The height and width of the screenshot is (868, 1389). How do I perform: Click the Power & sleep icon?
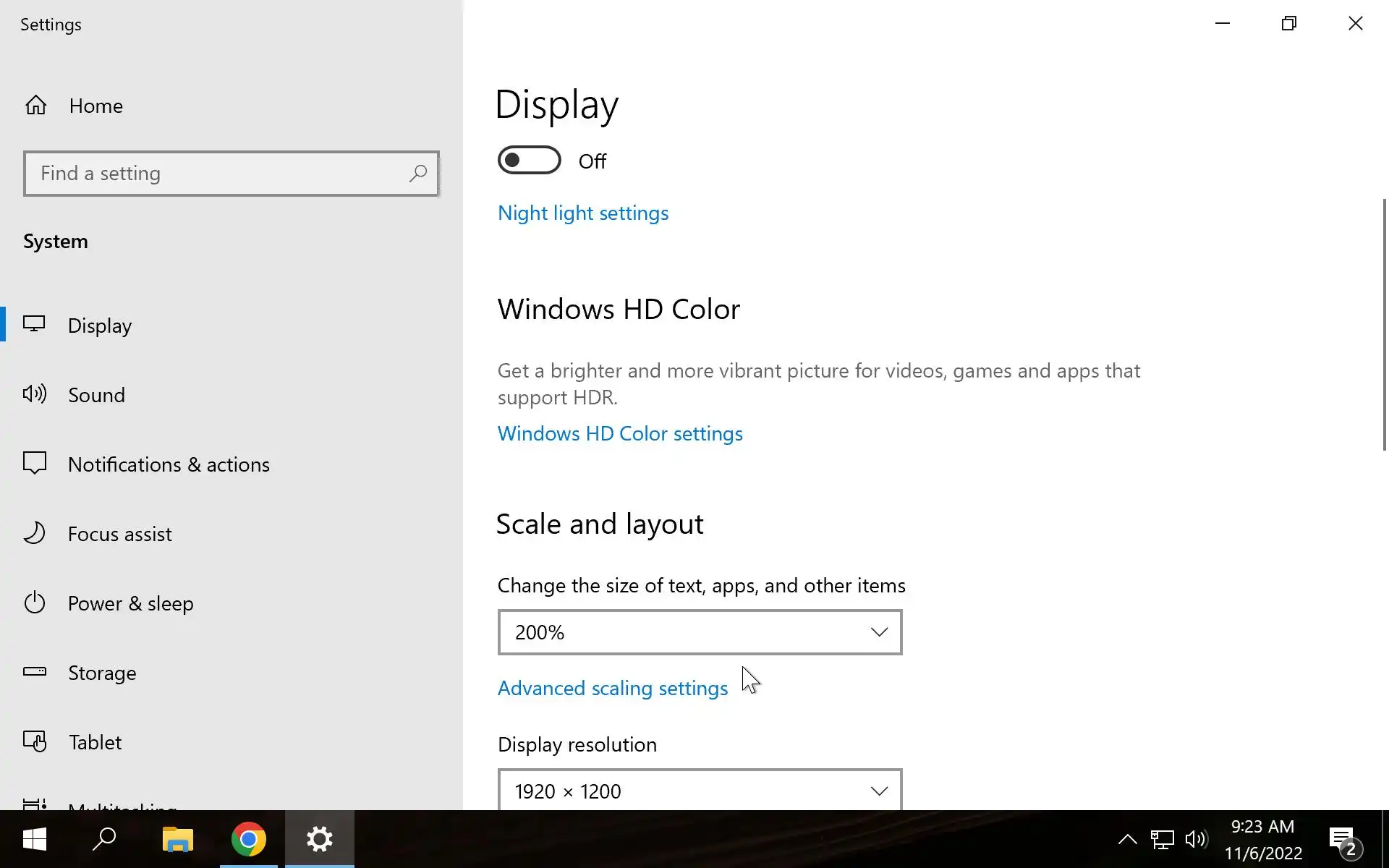pos(34,603)
